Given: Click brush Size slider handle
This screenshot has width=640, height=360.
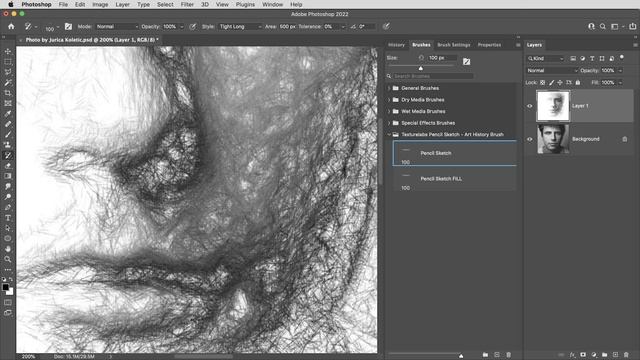Looking at the screenshot, I should [420, 68].
